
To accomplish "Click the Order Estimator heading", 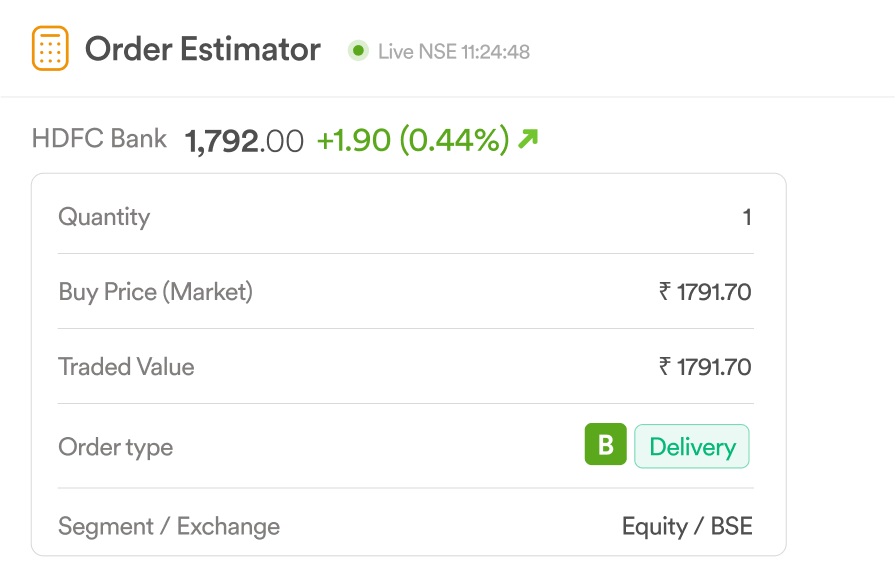I will (x=203, y=49).
